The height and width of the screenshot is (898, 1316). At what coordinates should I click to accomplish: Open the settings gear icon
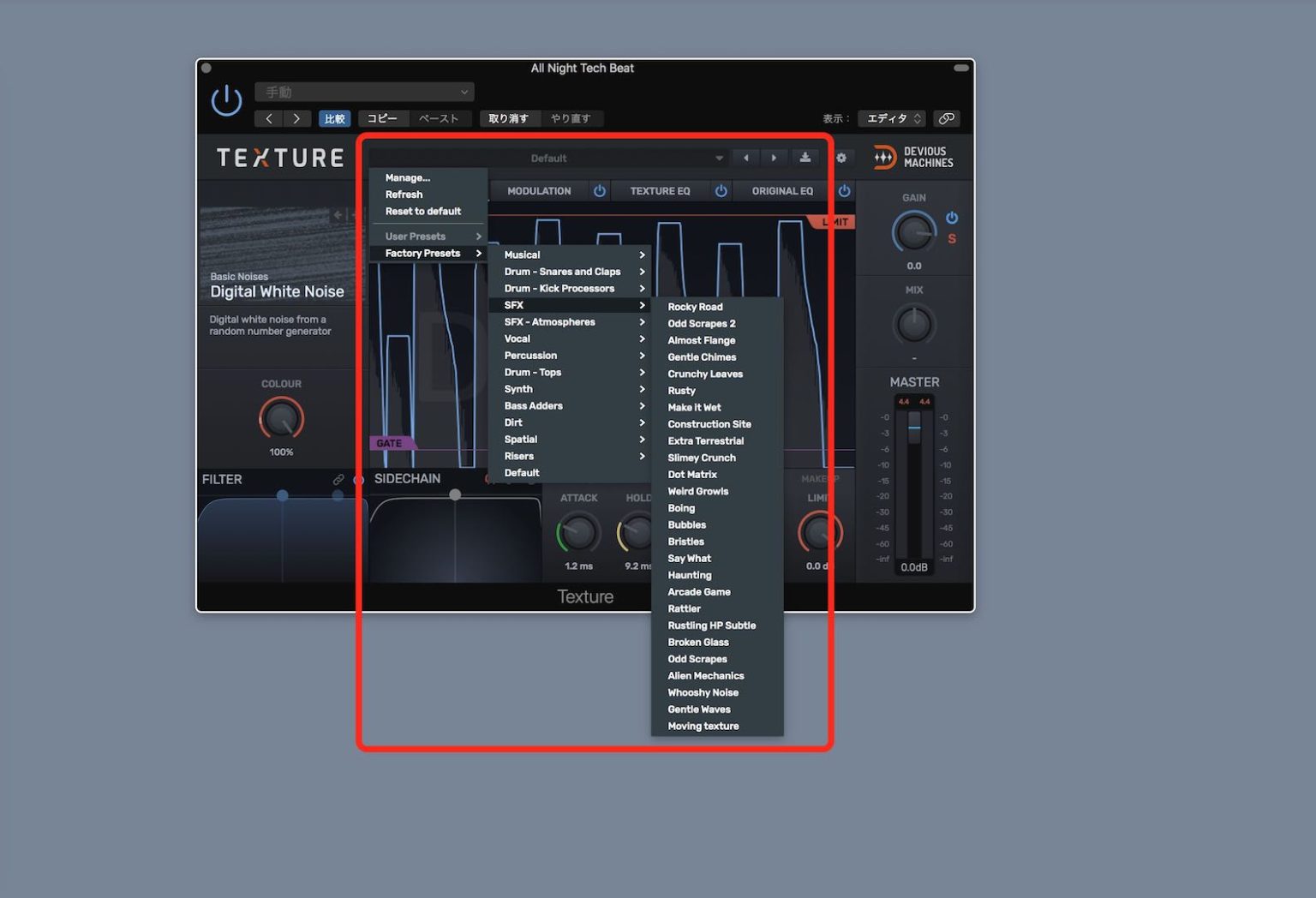[x=841, y=158]
